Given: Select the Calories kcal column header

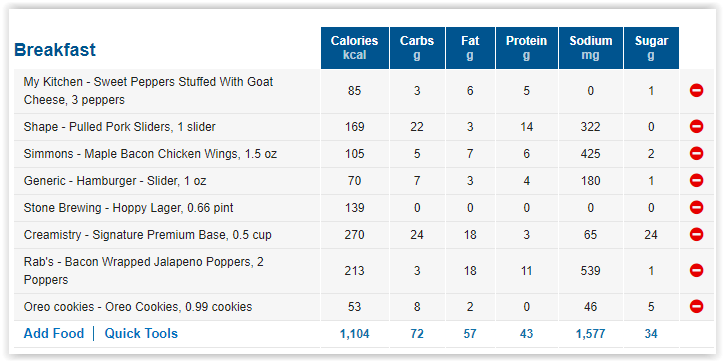Looking at the screenshot, I should (355, 48).
